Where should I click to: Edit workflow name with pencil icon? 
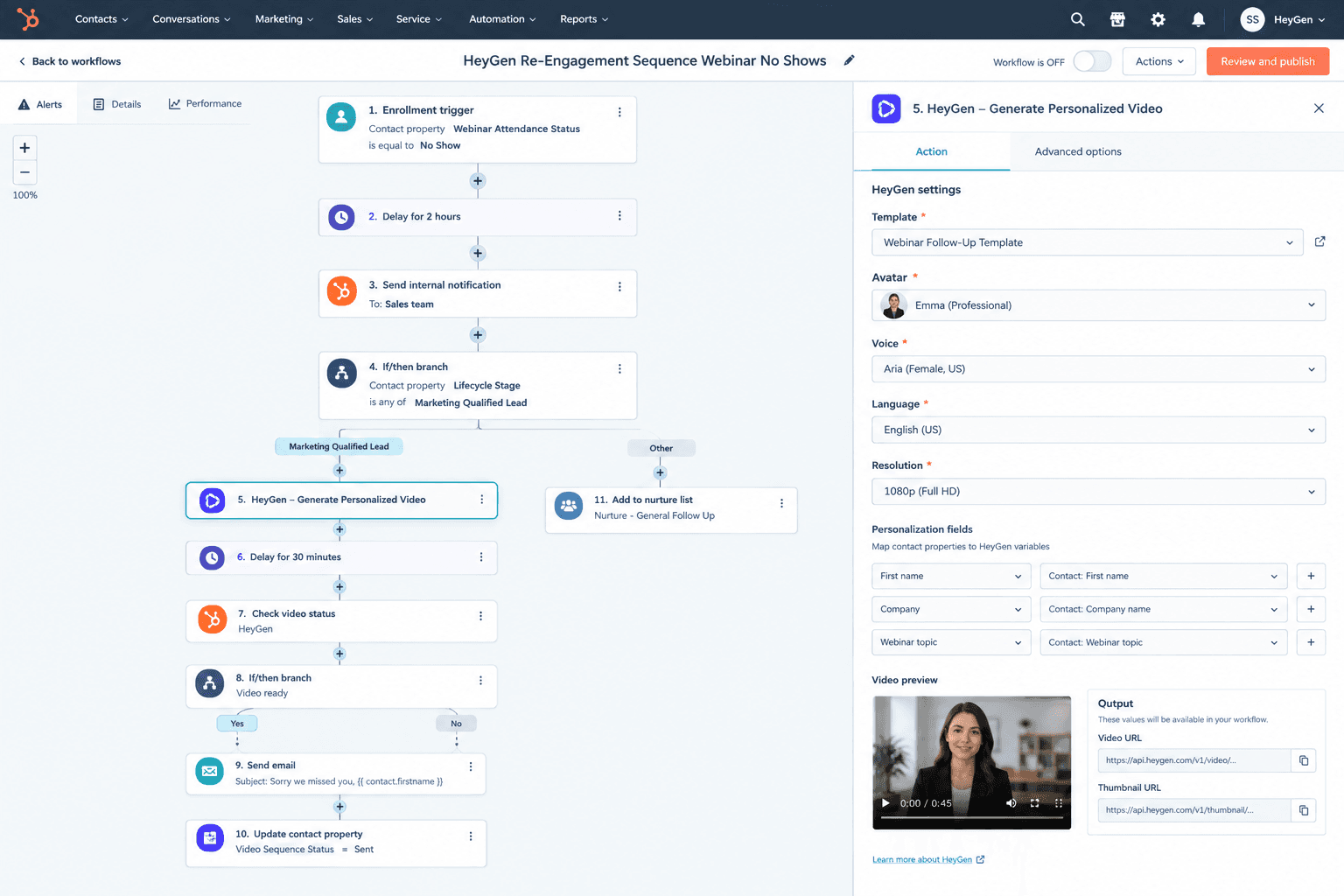click(849, 60)
